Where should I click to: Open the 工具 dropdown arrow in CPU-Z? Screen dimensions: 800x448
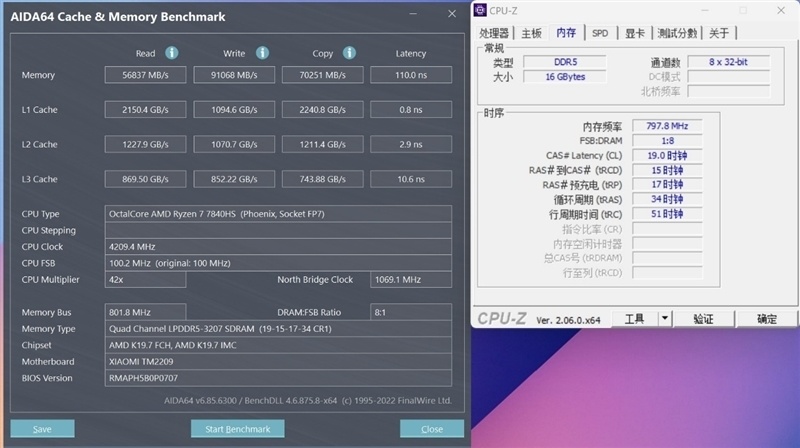click(665, 319)
